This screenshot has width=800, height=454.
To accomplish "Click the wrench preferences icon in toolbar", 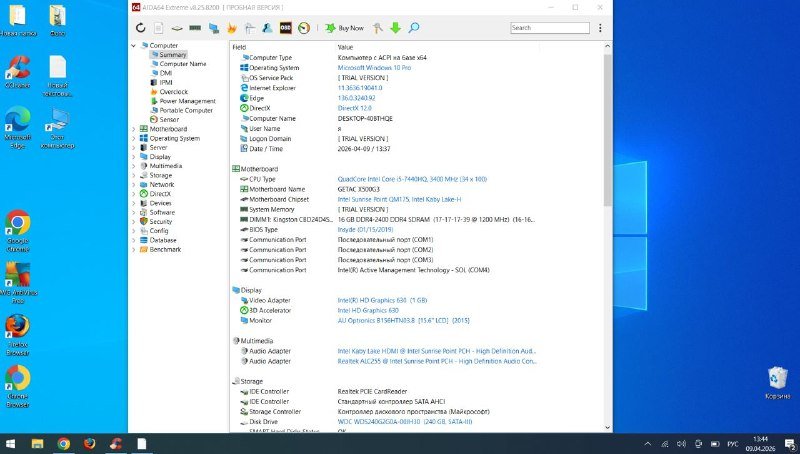I will pyautogui.click(x=377, y=28).
